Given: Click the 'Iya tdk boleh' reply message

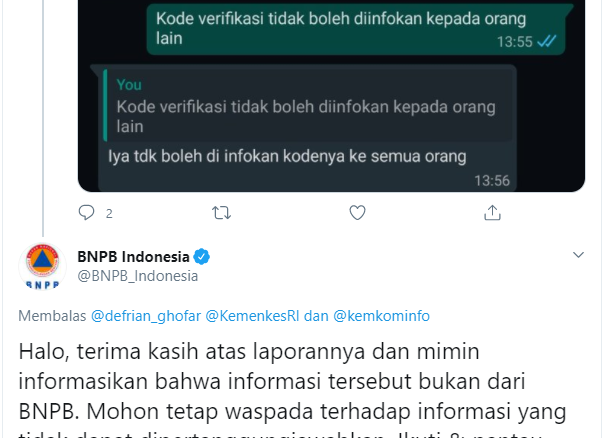Looking at the screenshot, I should (x=287, y=157).
